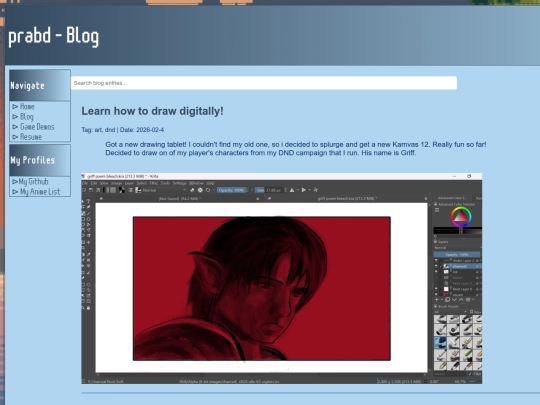This screenshot has width=540, height=405.
Task: Click the add layer plus icon
Action: coord(437,300)
